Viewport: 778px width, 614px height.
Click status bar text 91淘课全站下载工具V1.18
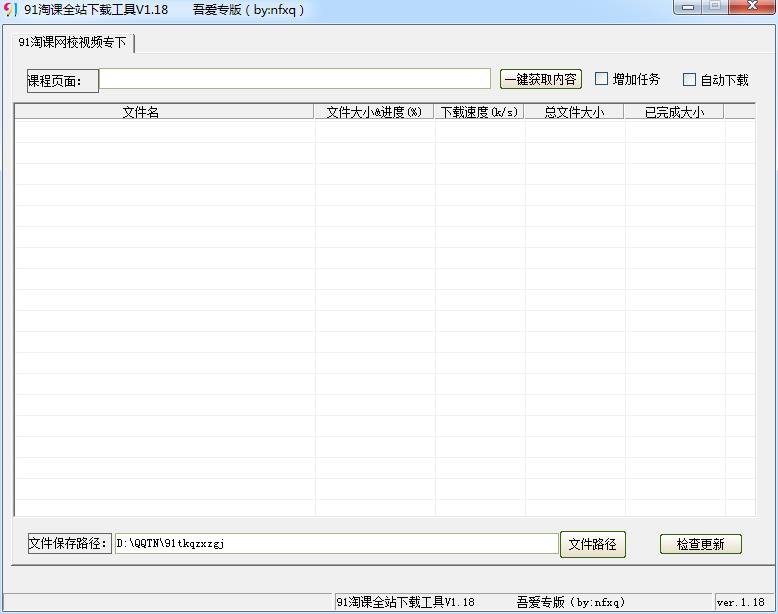coord(405,603)
